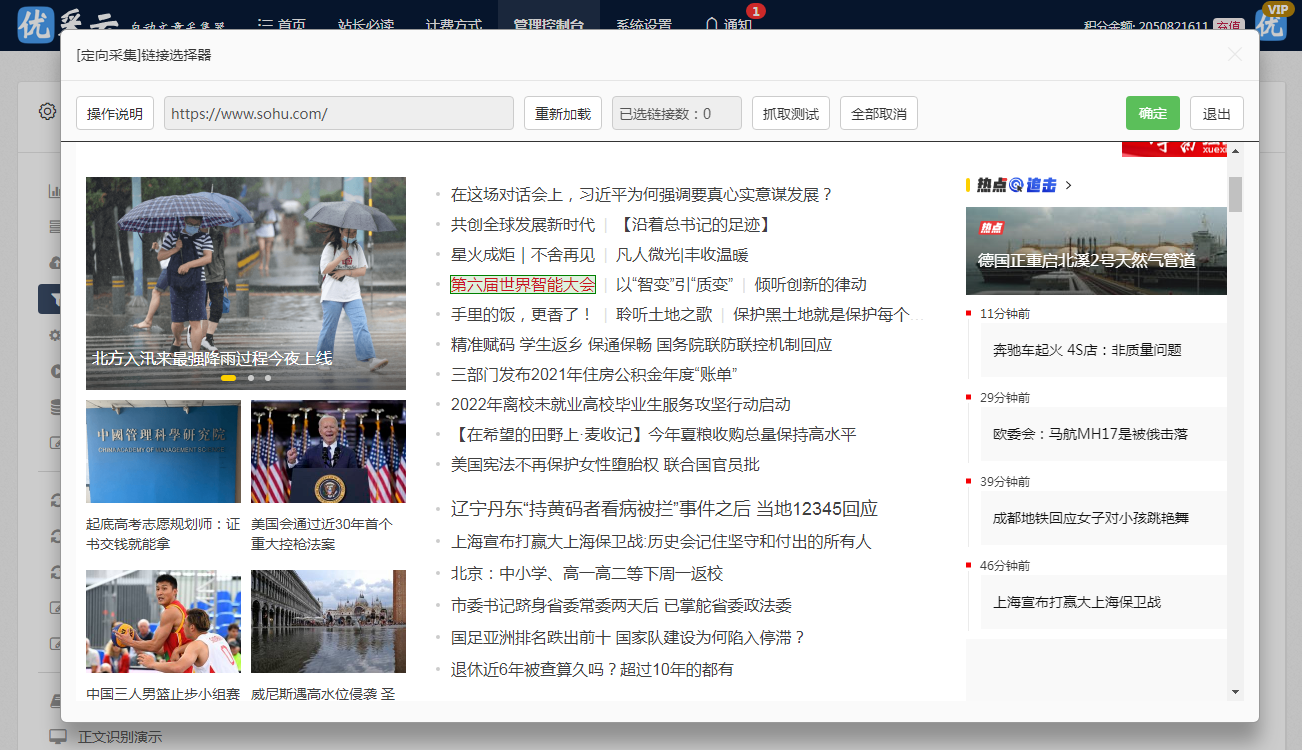This screenshot has height=750, width=1302.
Task: Open the settings gear in left sidebar
Action: (x=47, y=111)
